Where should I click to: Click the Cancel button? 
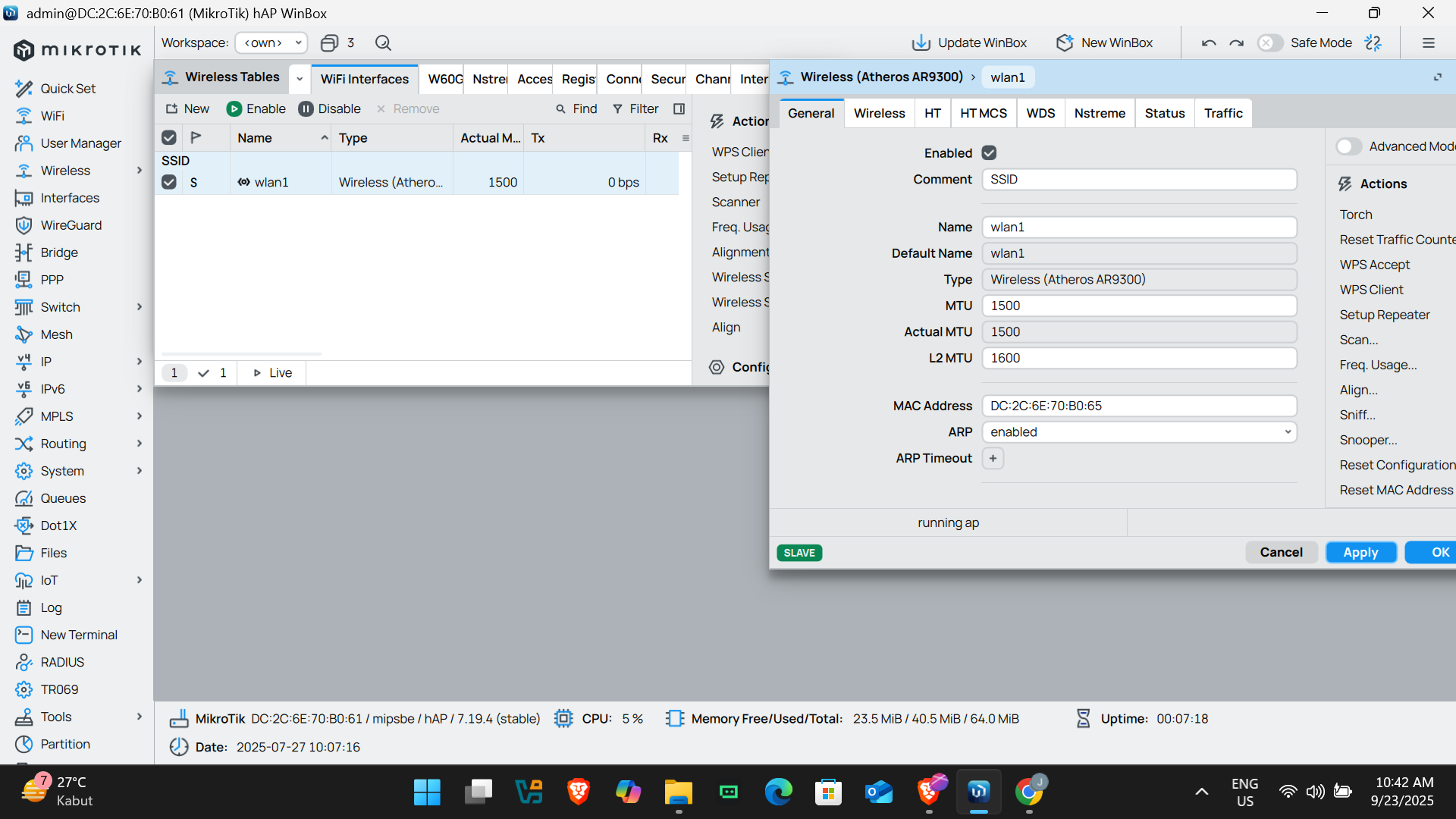(1281, 552)
